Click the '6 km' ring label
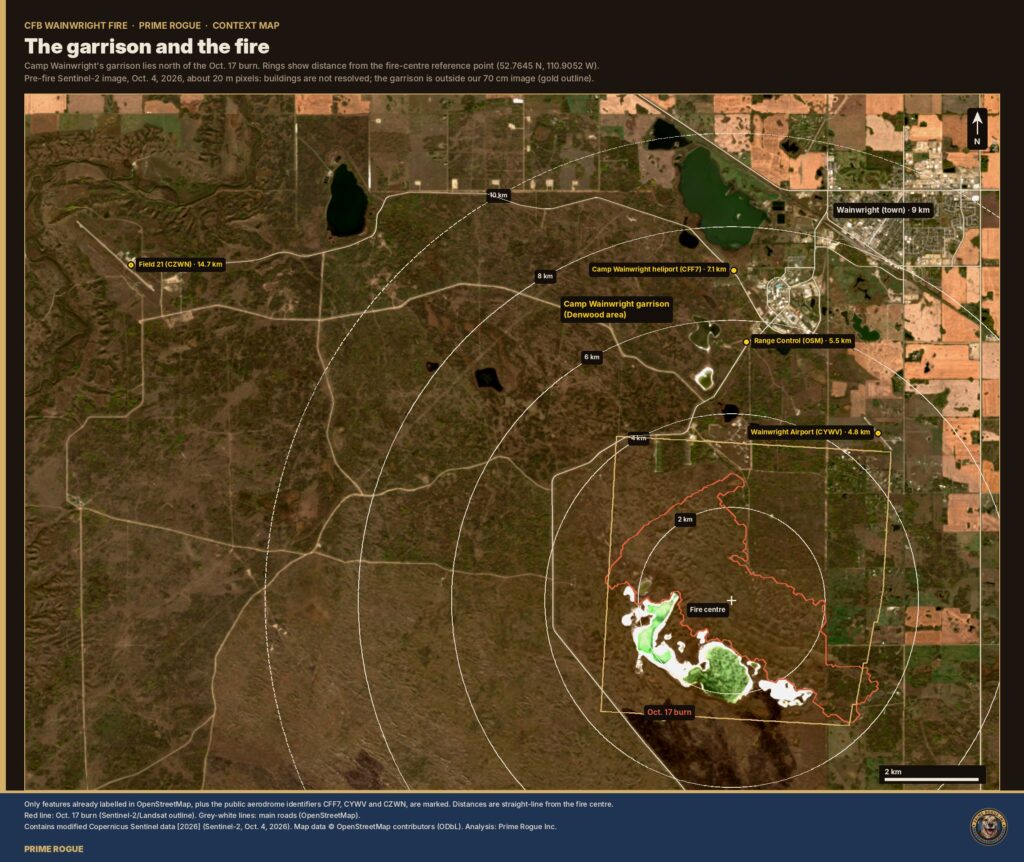The height and width of the screenshot is (862, 1024). point(592,357)
